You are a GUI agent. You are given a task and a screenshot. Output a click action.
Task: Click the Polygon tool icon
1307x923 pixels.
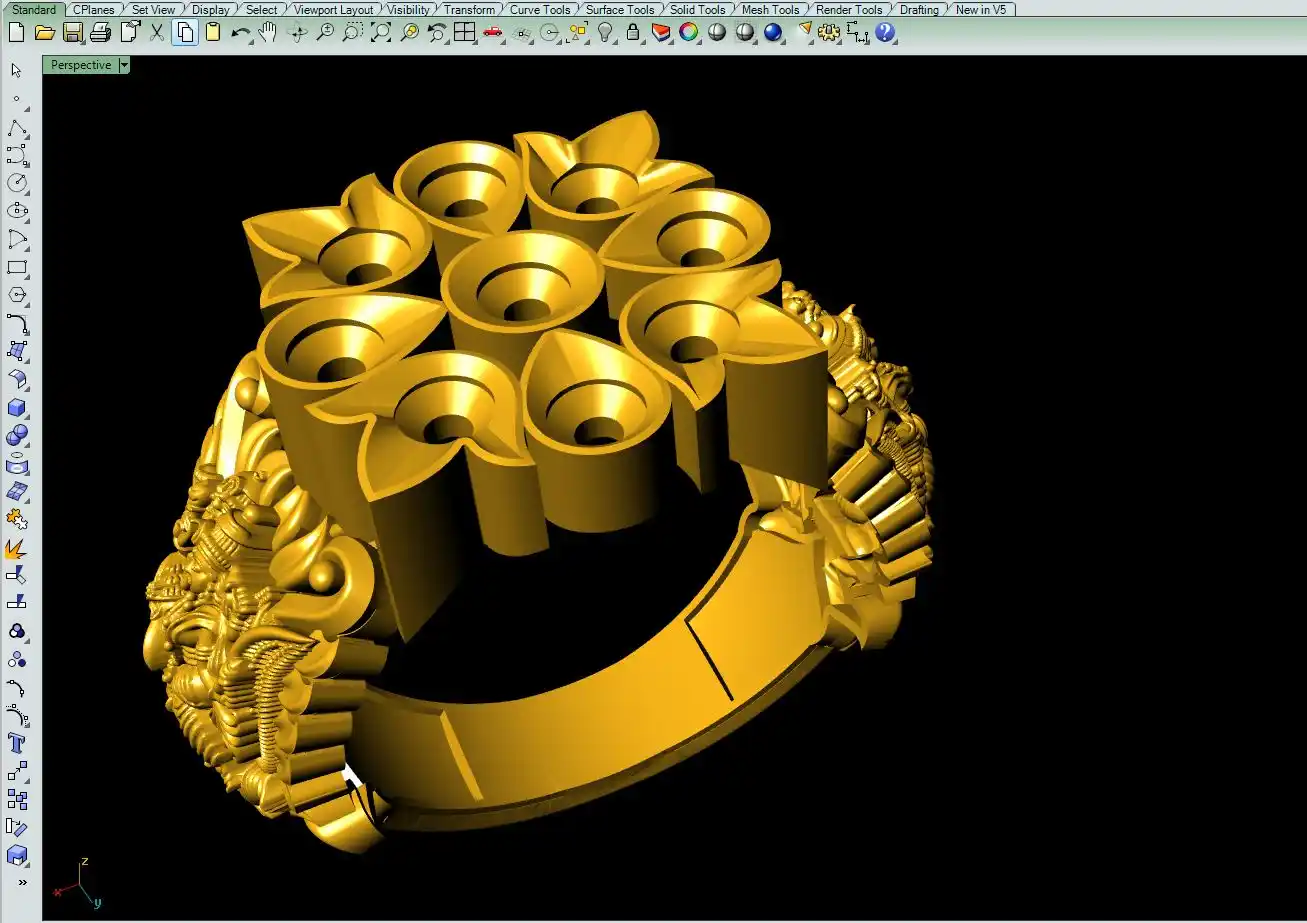point(17,295)
